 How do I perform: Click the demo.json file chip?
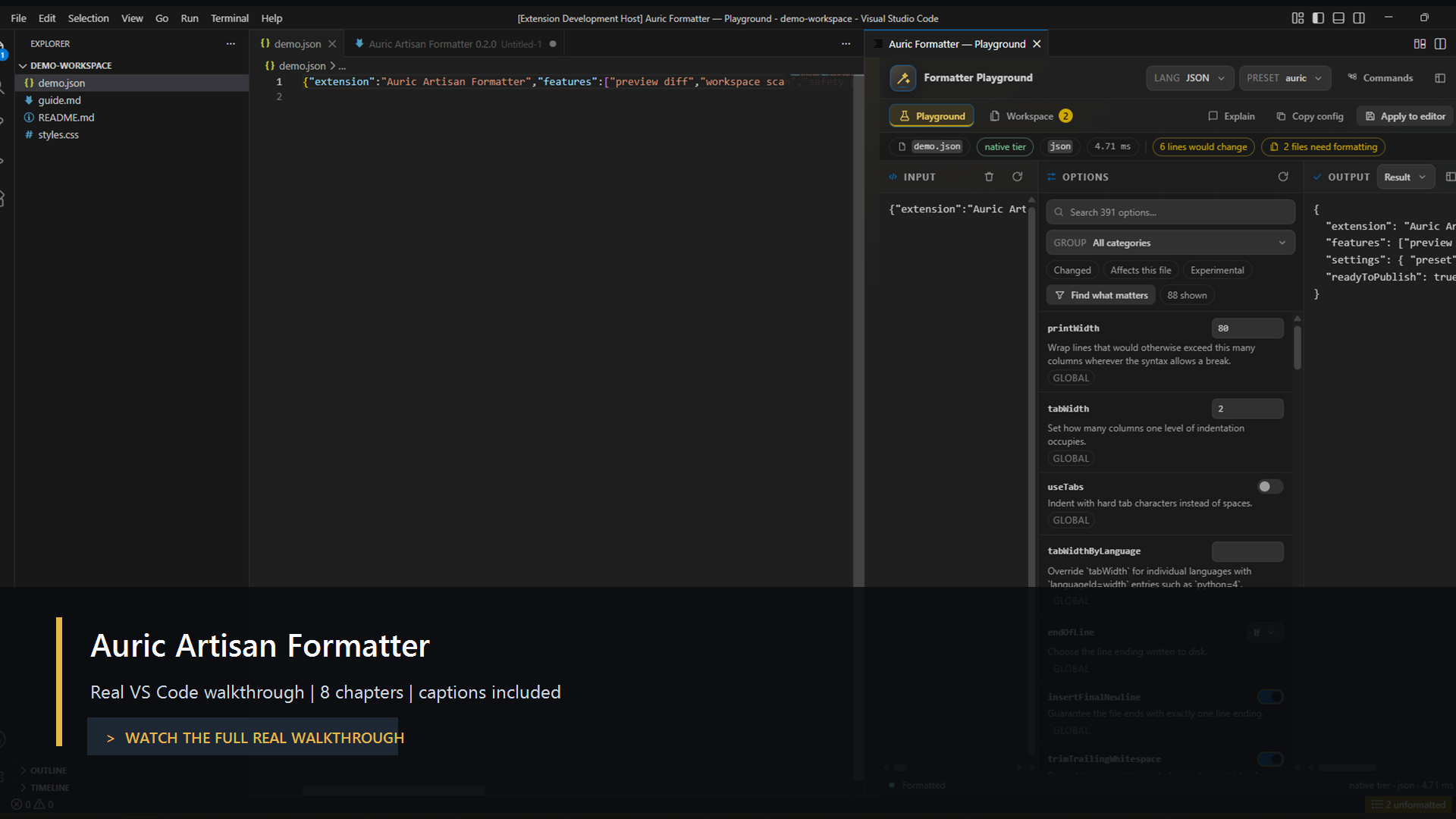tap(930, 146)
